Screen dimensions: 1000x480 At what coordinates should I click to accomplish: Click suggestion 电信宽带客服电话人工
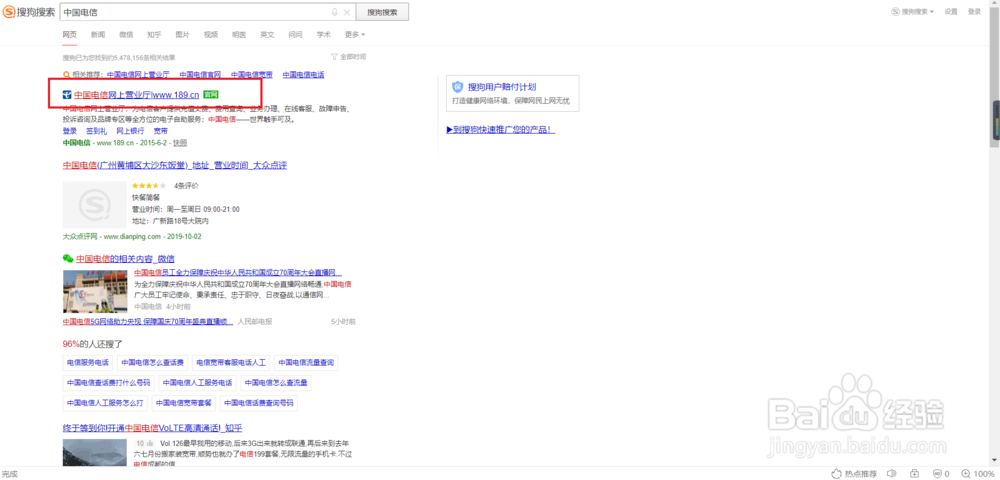coord(231,363)
